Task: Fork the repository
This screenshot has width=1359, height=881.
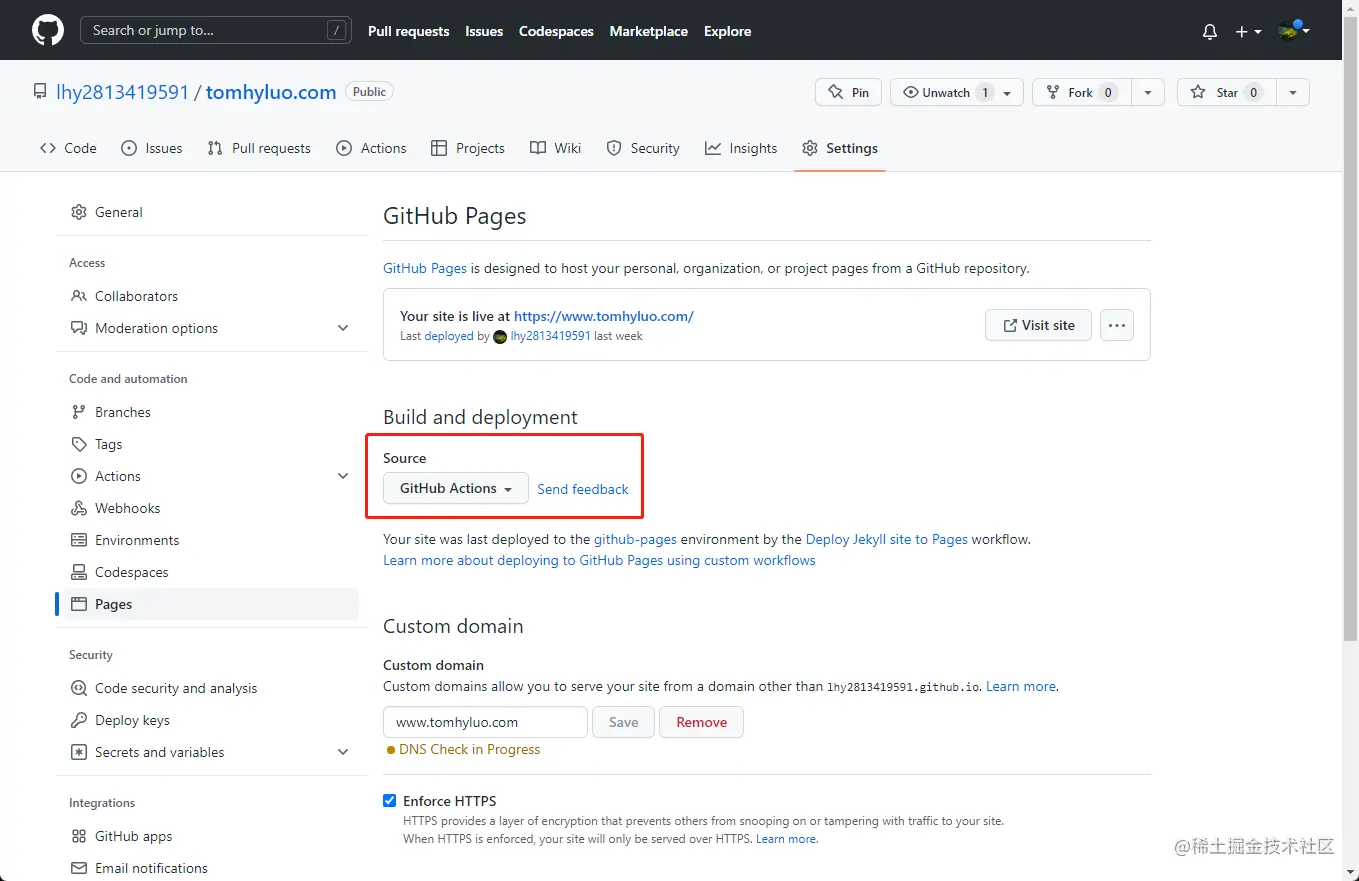Action: coord(1081,92)
